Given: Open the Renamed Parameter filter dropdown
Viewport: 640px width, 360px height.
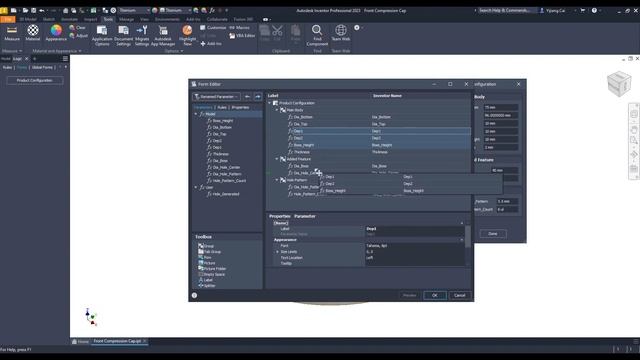Looking at the screenshot, I should (216, 97).
